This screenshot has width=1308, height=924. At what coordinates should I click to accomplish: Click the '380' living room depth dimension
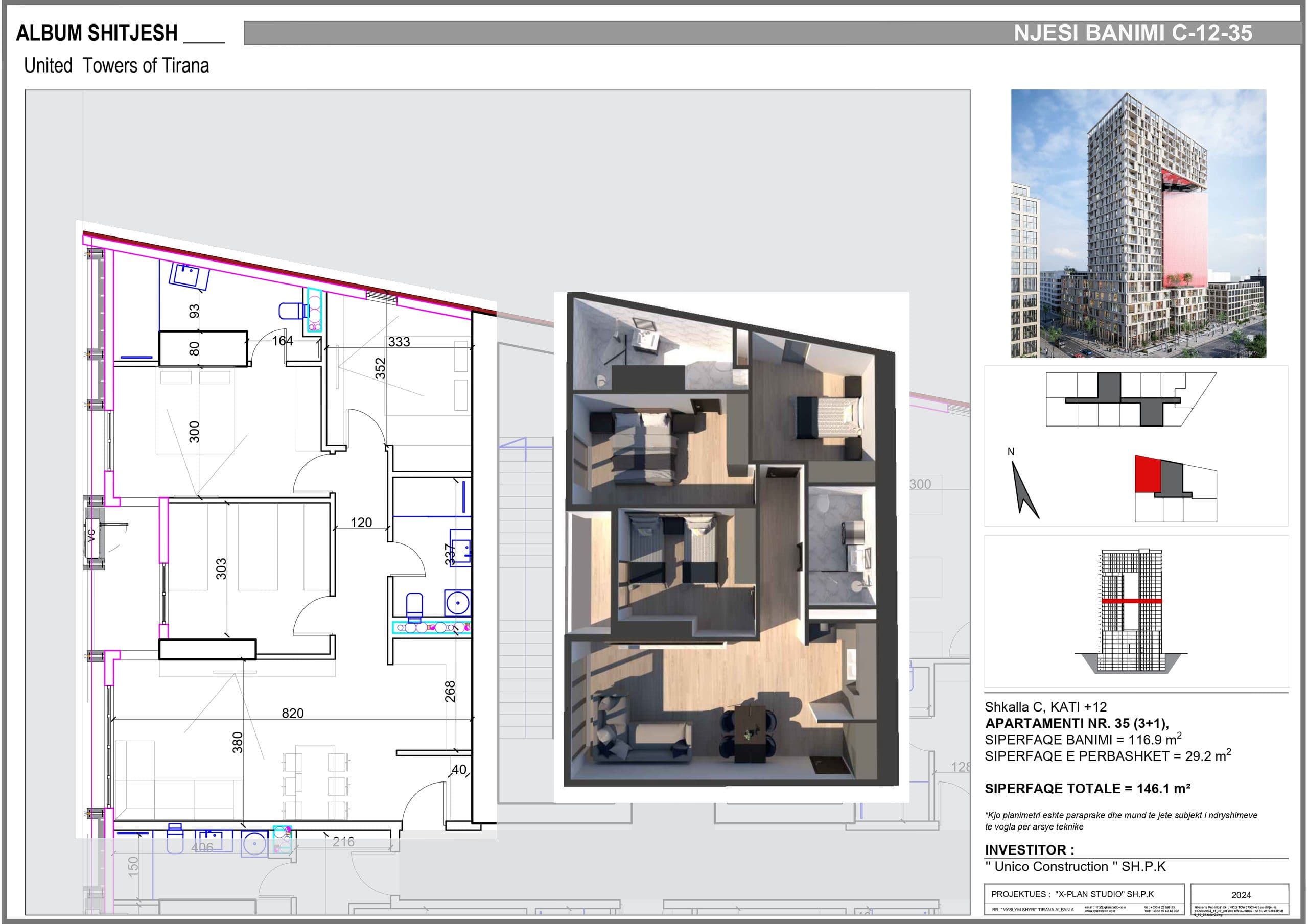238,743
